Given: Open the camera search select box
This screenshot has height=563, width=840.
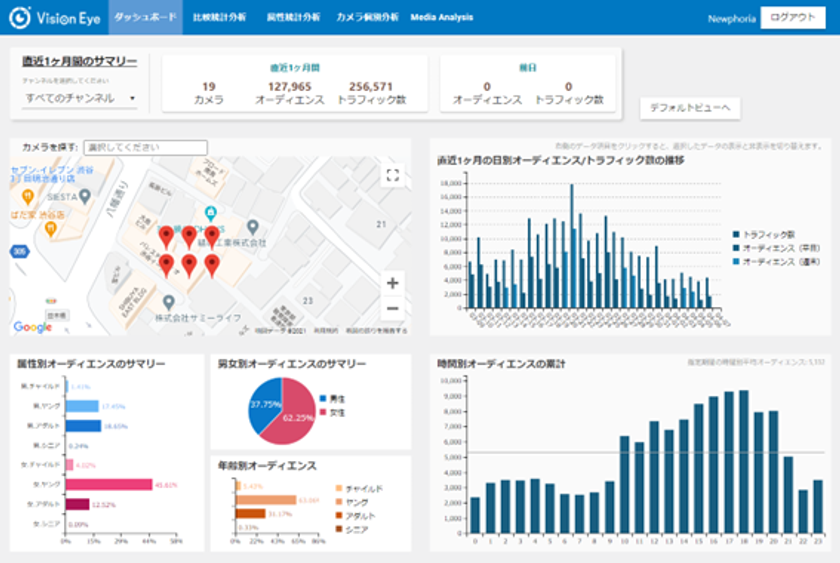Looking at the screenshot, I should (x=145, y=148).
